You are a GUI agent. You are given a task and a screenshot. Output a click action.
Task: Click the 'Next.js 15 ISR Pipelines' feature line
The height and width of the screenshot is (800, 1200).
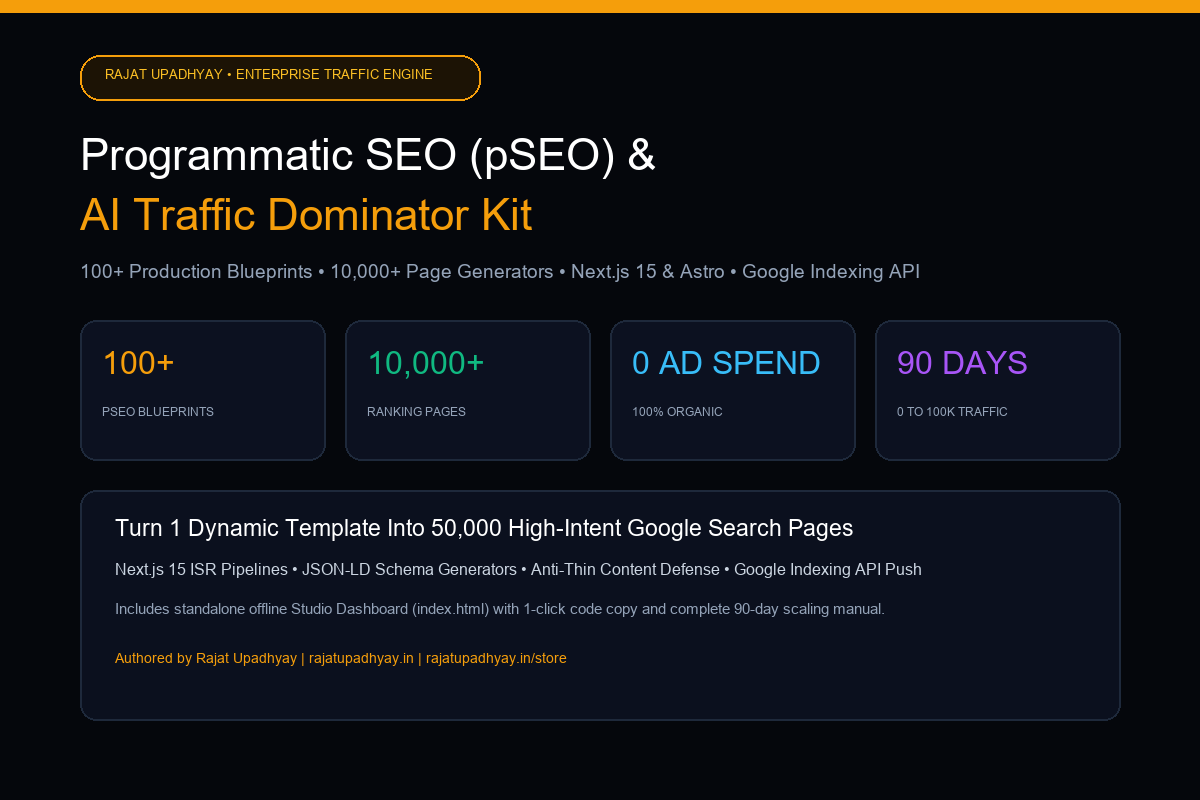[x=518, y=570]
